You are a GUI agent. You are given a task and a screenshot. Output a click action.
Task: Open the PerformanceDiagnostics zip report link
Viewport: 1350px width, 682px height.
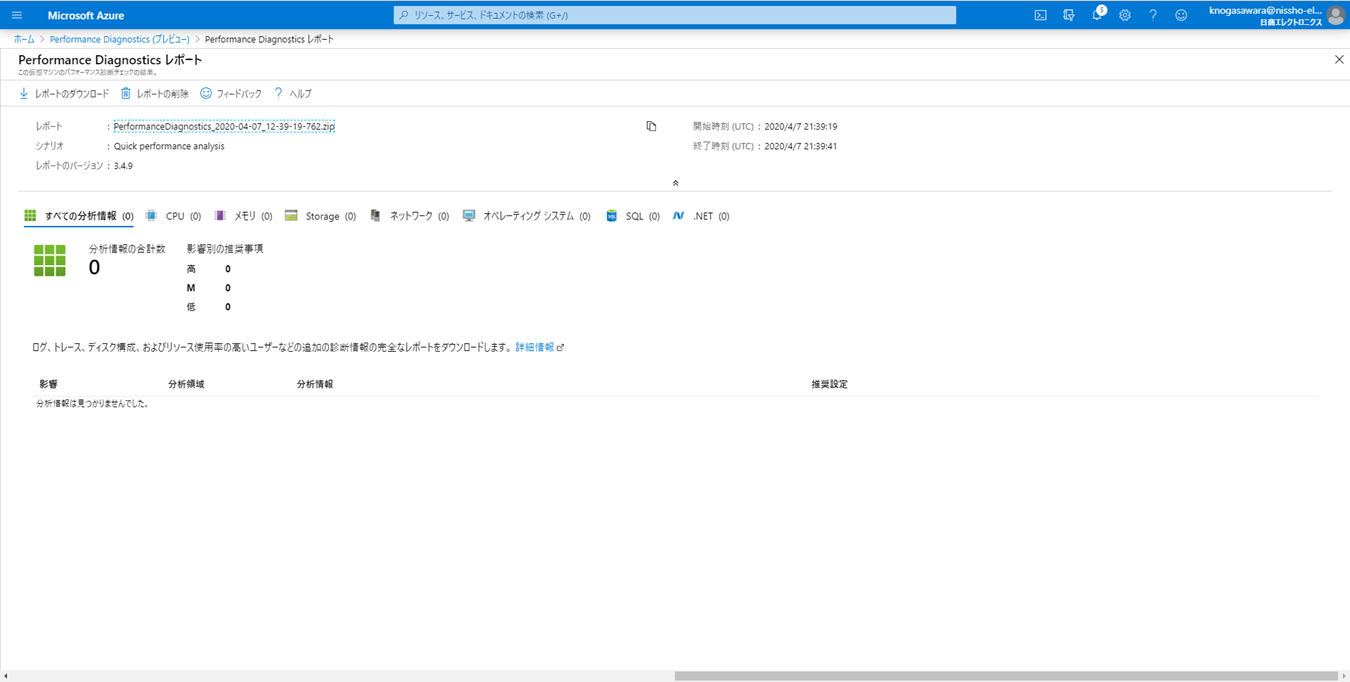click(x=224, y=127)
